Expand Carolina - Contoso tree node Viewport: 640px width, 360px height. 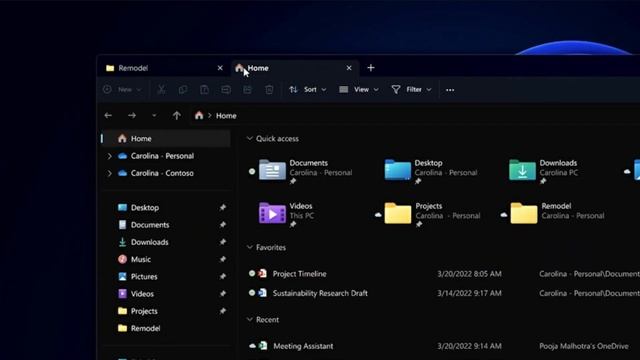pos(109,173)
